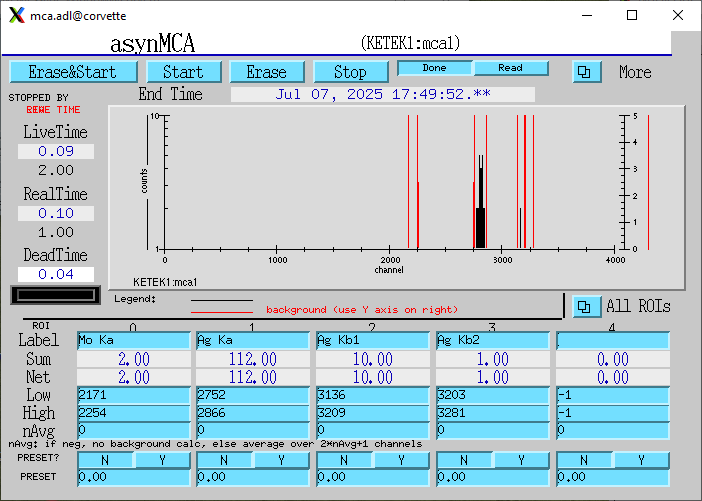Edit the Ag Kb1 label field
Image resolution: width=702 pixels, height=501 pixels.
click(373, 341)
